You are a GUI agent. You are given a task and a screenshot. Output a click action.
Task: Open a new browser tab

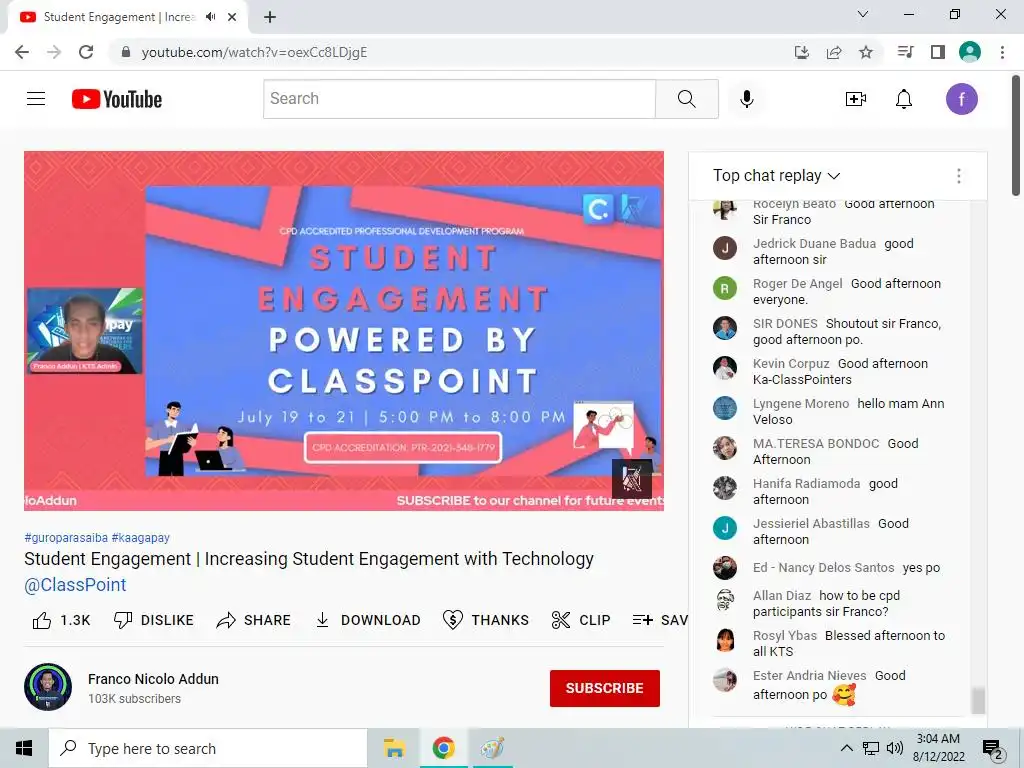tap(270, 17)
